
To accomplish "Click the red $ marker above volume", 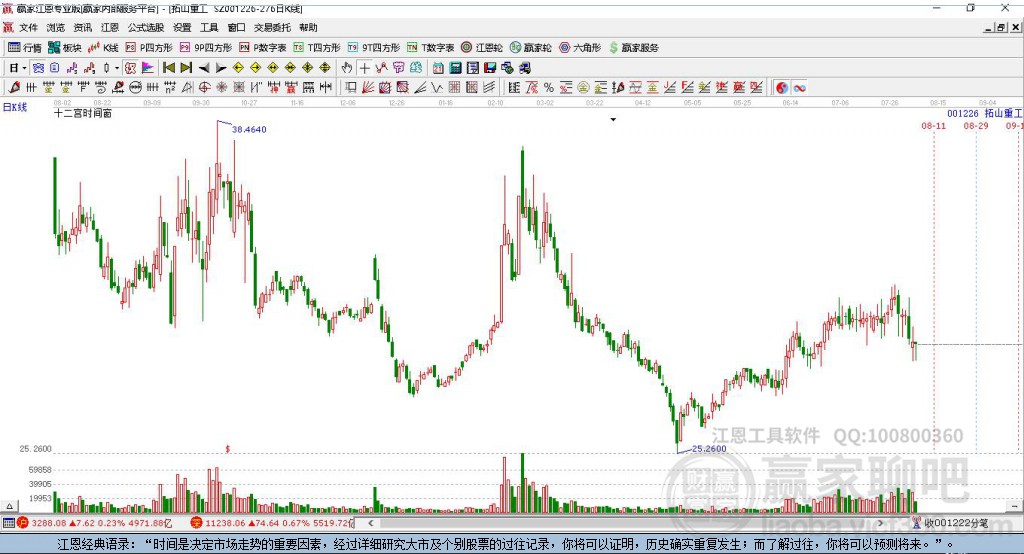I will point(228,449).
